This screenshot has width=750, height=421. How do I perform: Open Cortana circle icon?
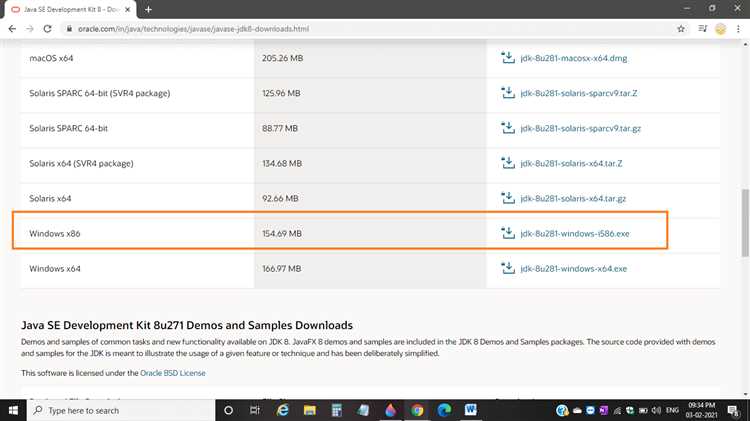point(229,410)
